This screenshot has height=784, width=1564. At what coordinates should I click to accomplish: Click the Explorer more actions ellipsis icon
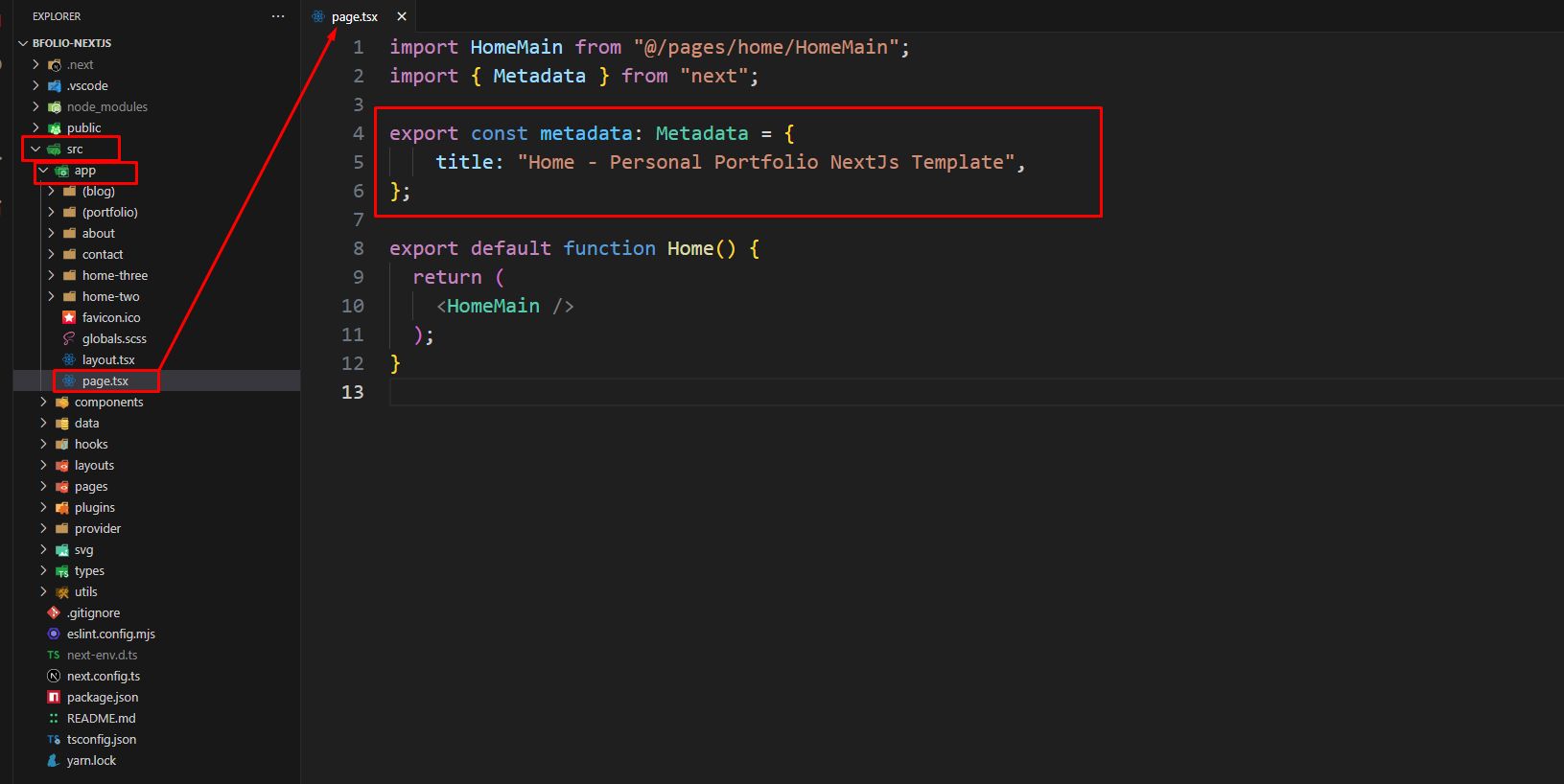click(278, 16)
